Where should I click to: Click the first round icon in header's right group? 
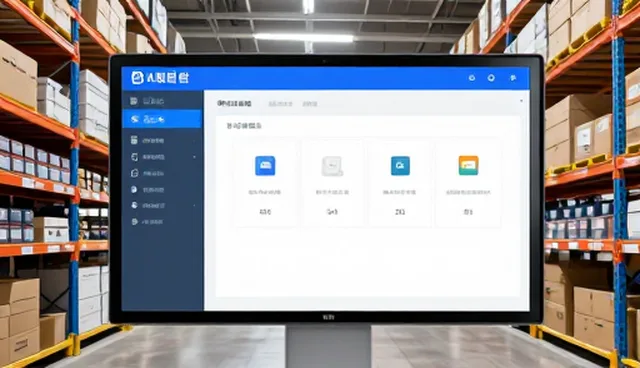click(472, 78)
